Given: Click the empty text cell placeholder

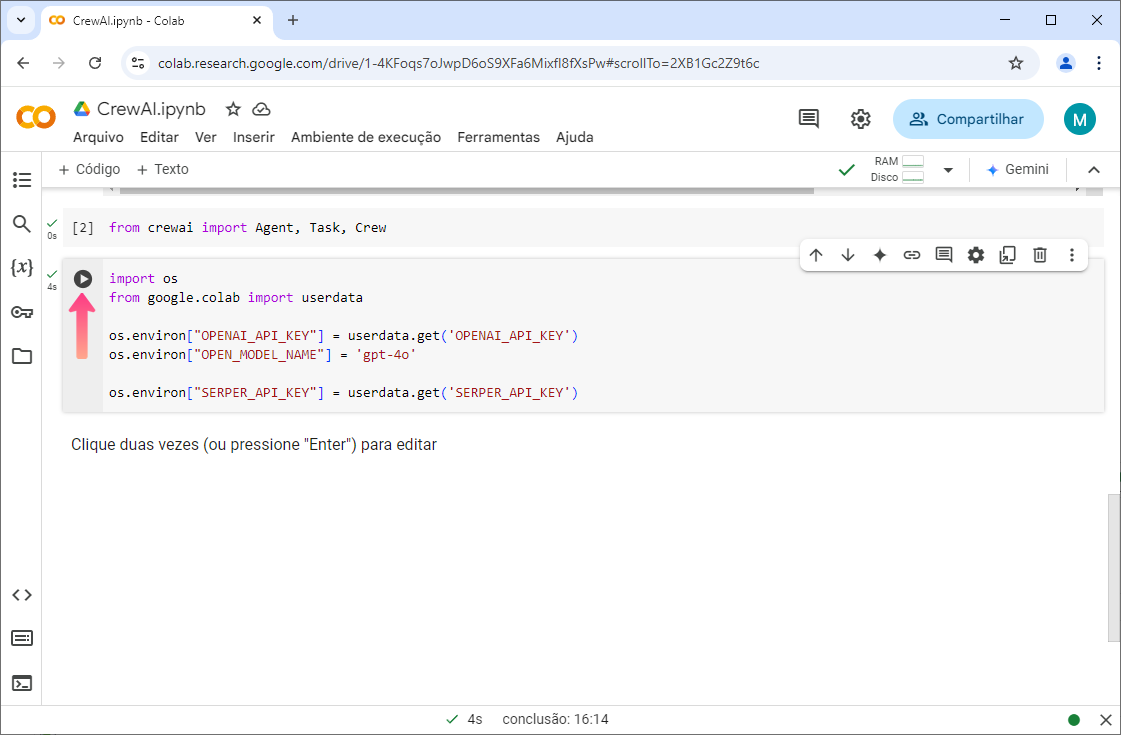Looking at the screenshot, I should 254,445.
